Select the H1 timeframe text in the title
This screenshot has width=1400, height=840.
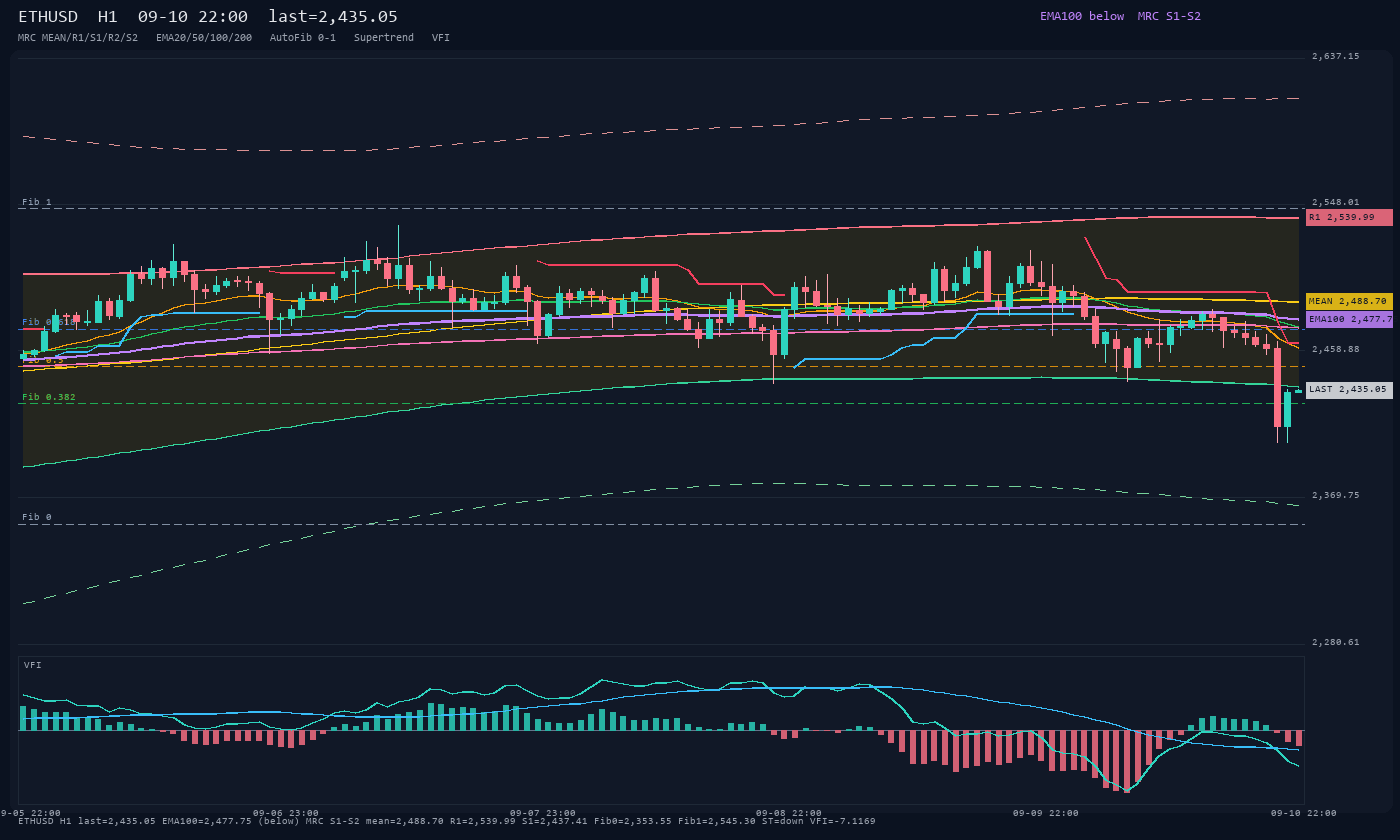point(108,17)
